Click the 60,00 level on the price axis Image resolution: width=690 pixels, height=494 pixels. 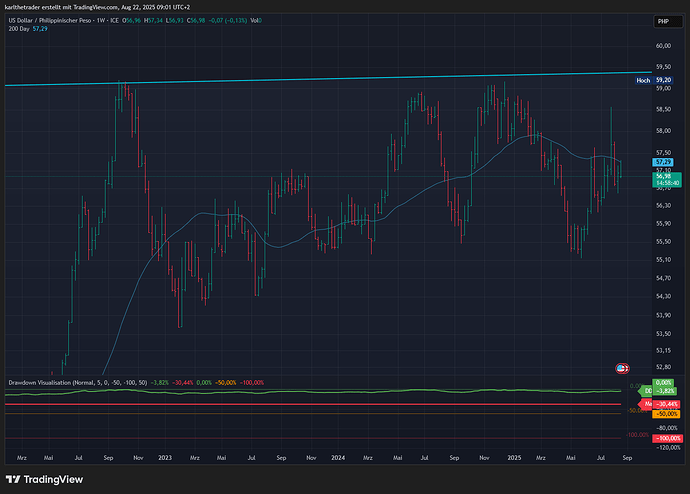pyautogui.click(x=662, y=45)
